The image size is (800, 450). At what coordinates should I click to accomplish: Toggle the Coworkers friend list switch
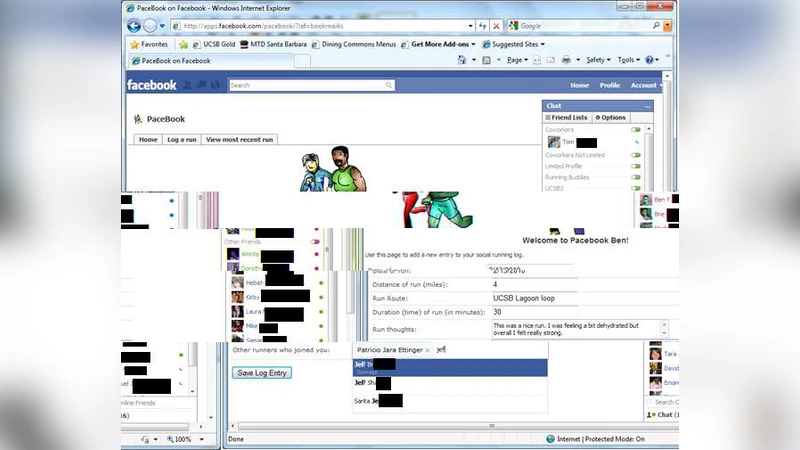tap(636, 130)
